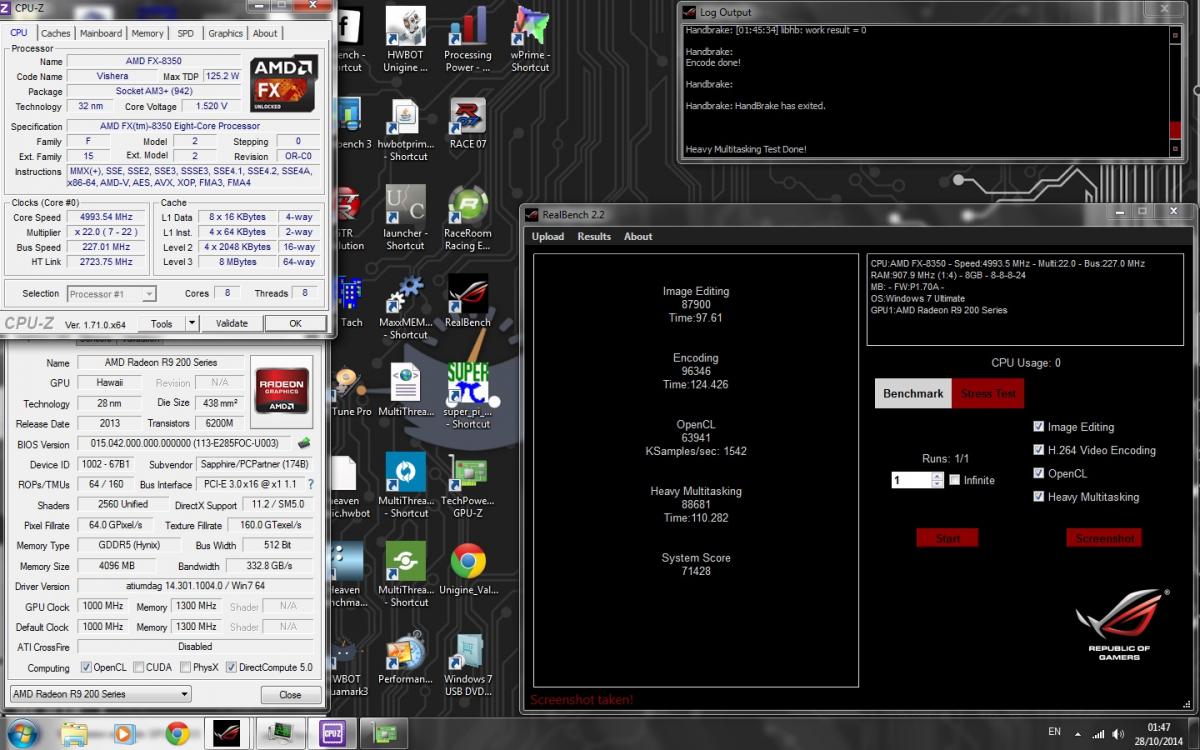Open the Unigine_Valley Chrome-style desktop icon
The width and height of the screenshot is (1200, 750).
[x=467, y=569]
